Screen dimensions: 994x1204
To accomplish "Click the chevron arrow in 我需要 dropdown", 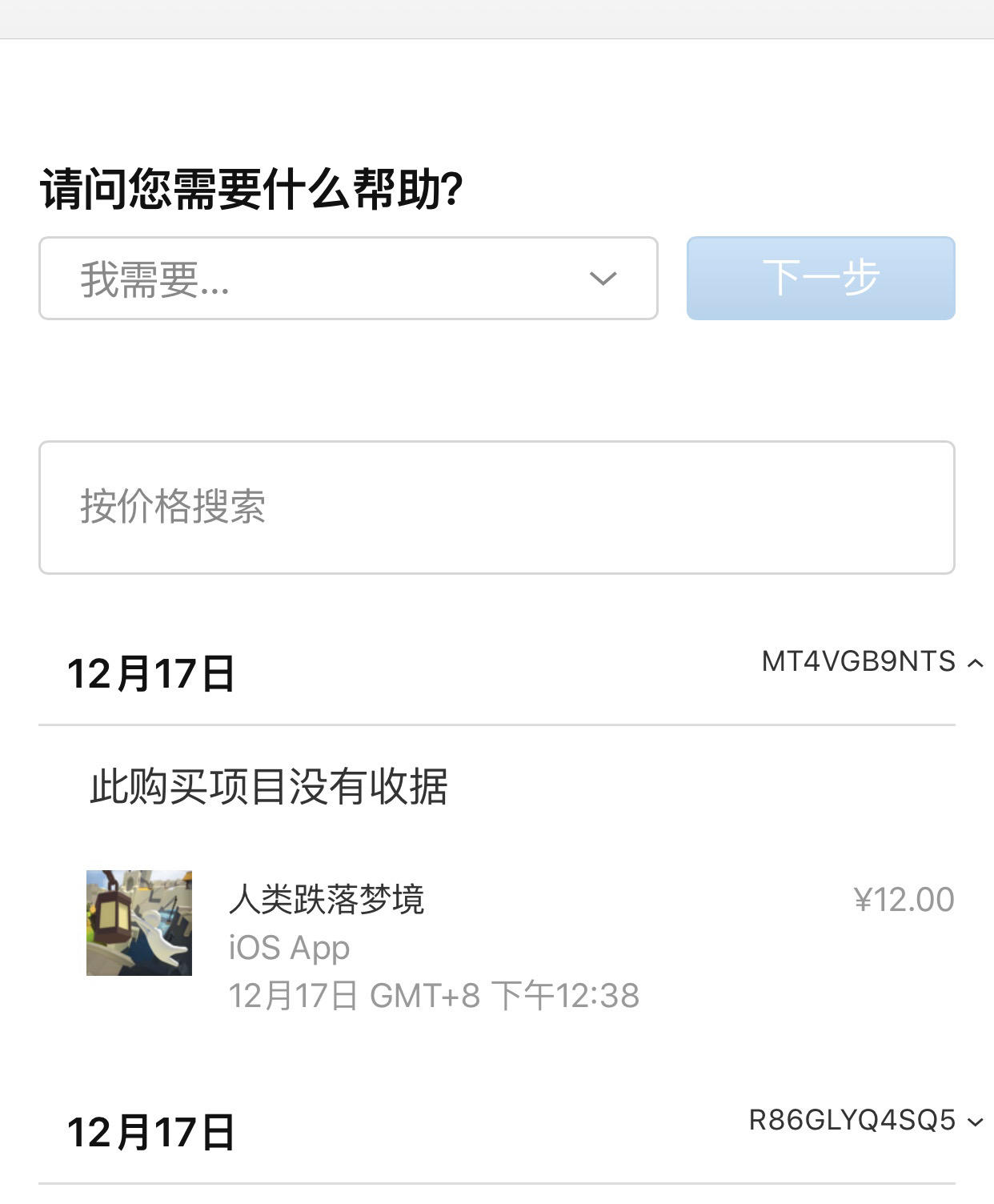I will pos(603,279).
